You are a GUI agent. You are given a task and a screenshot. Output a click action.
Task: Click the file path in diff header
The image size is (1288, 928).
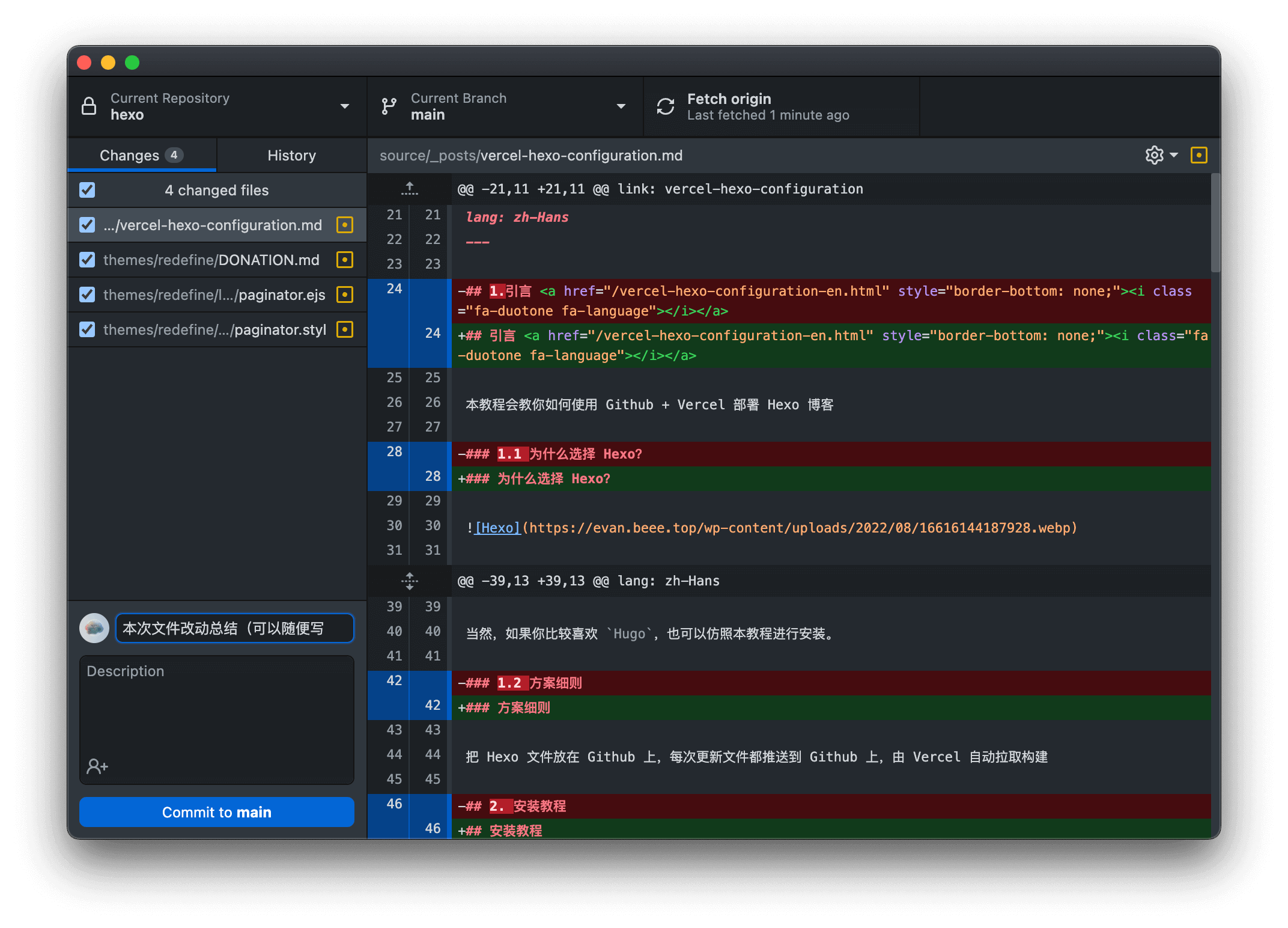tap(531, 155)
